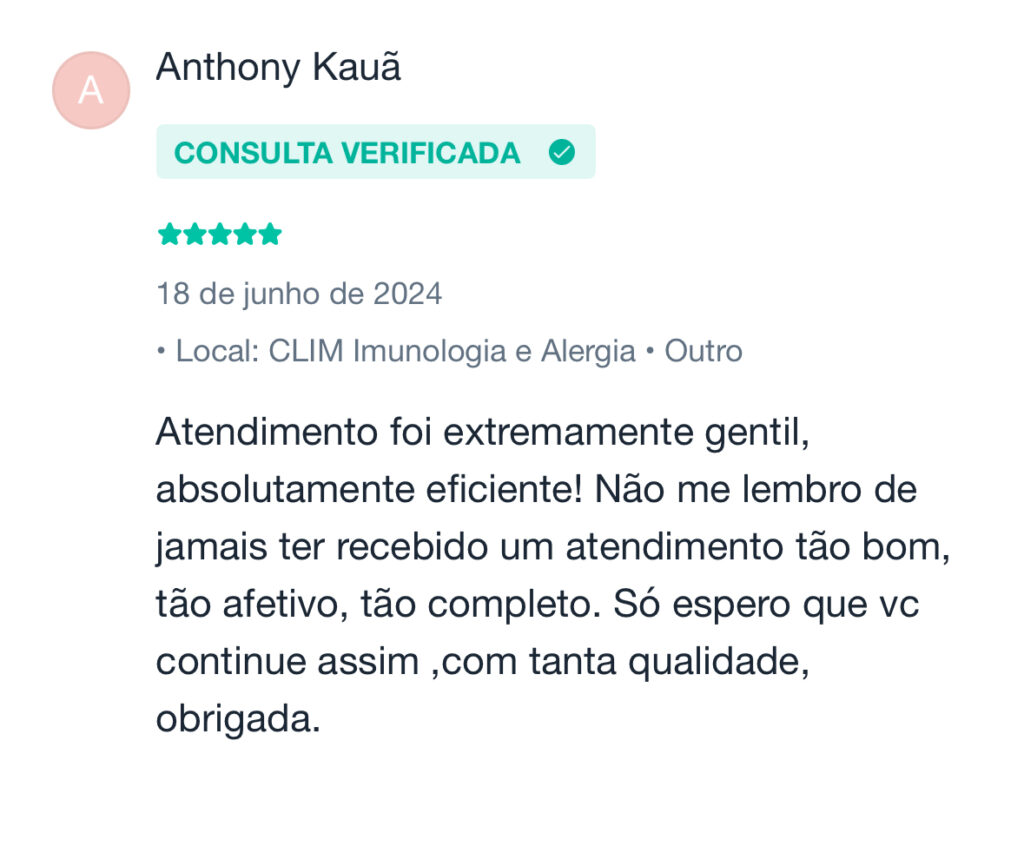Click the second green rating star
Image resolution: width=1024 pixels, height=853 pixels.
[x=195, y=234]
